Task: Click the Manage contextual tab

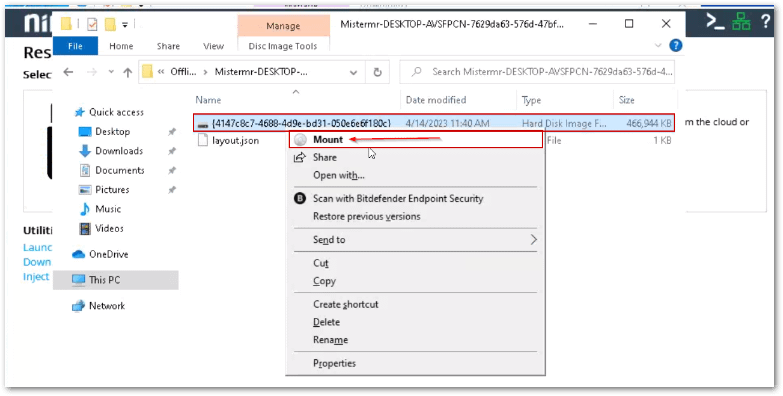Action: pos(283,25)
